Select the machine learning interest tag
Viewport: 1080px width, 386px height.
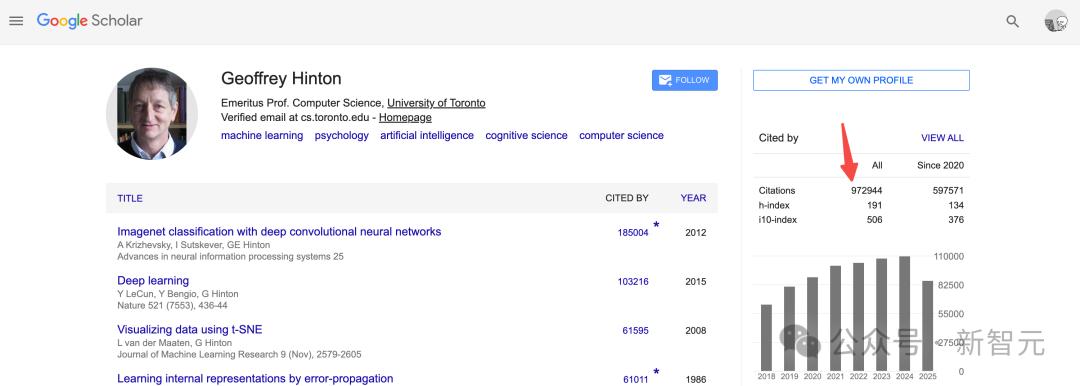point(262,136)
